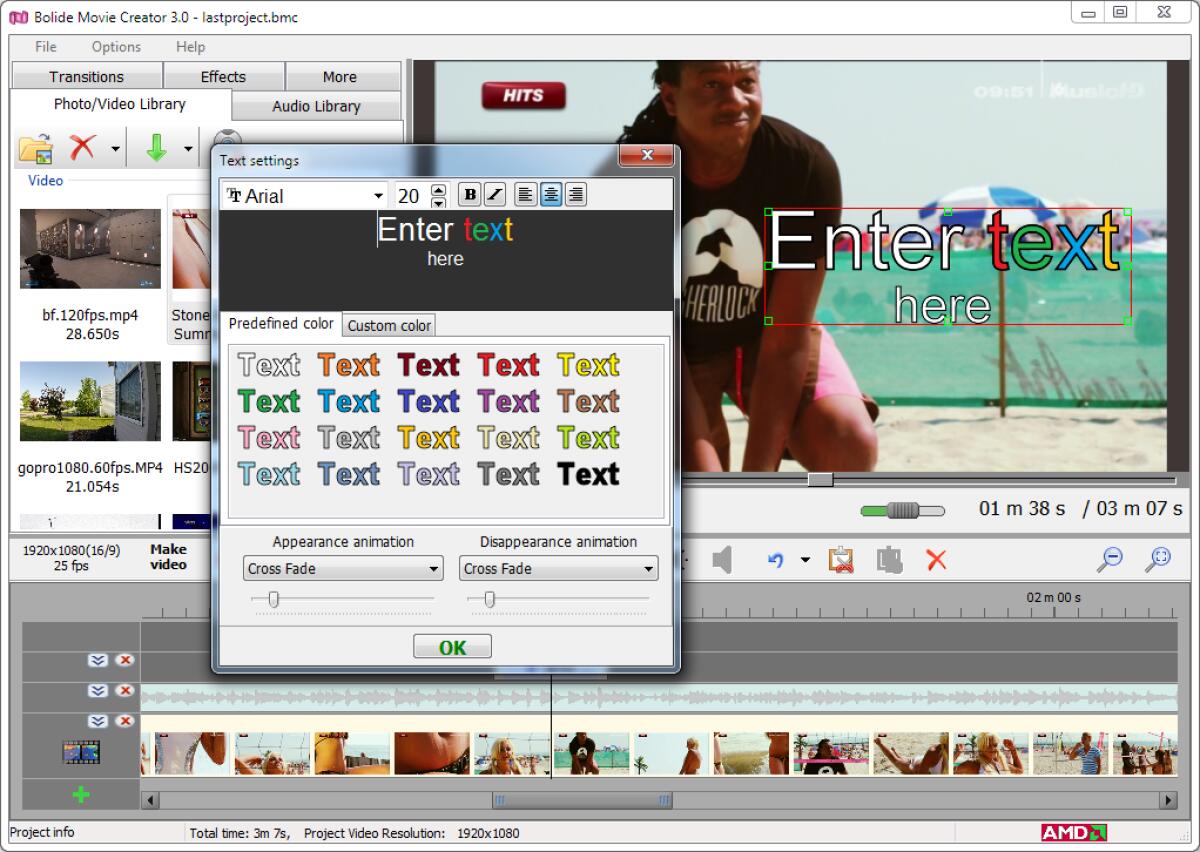Viewport: 1200px width, 852px height.
Task: Open the add media folder icon
Action: pyautogui.click(x=33, y=147)
